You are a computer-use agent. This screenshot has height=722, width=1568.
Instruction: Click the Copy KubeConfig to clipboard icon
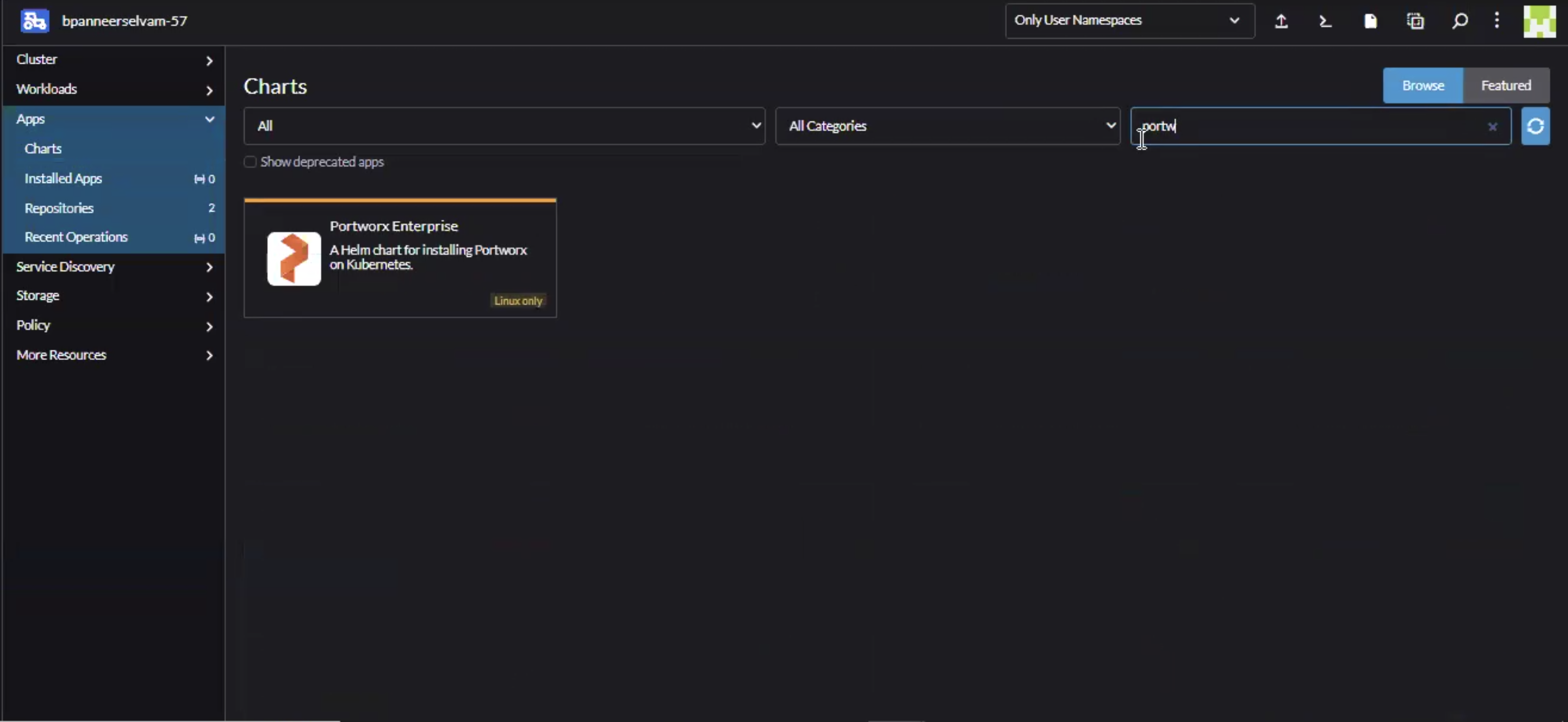(1415, 21)
